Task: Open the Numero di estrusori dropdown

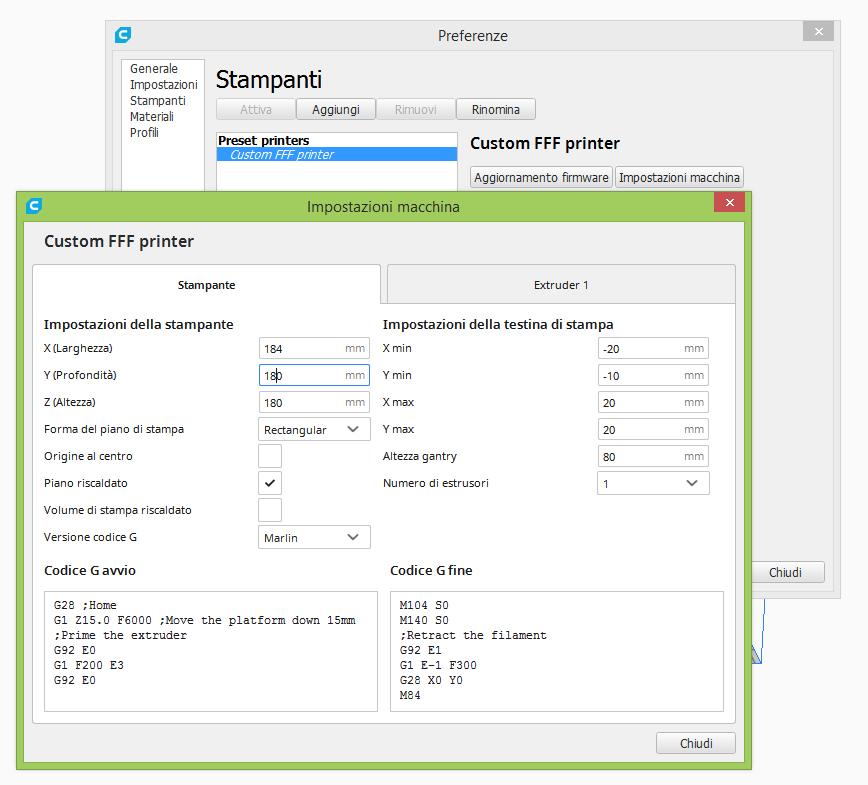Action: pos(653,483)
